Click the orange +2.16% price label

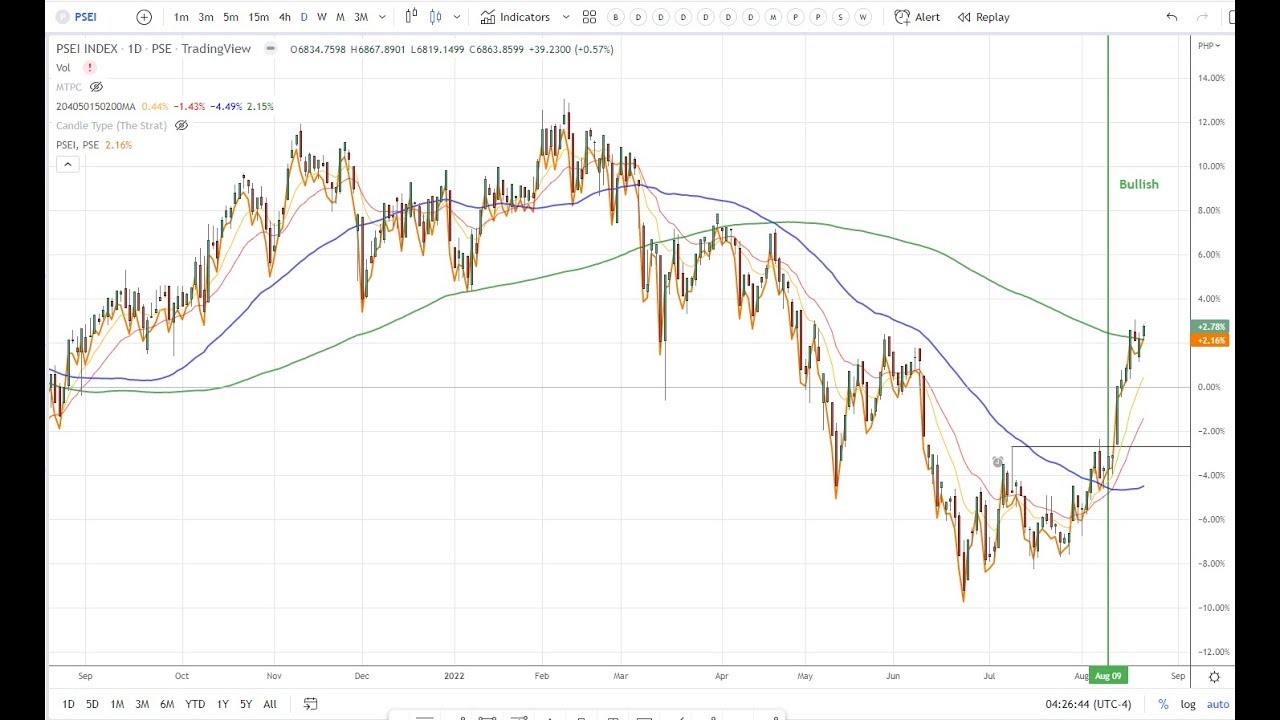click(1211, 340)
